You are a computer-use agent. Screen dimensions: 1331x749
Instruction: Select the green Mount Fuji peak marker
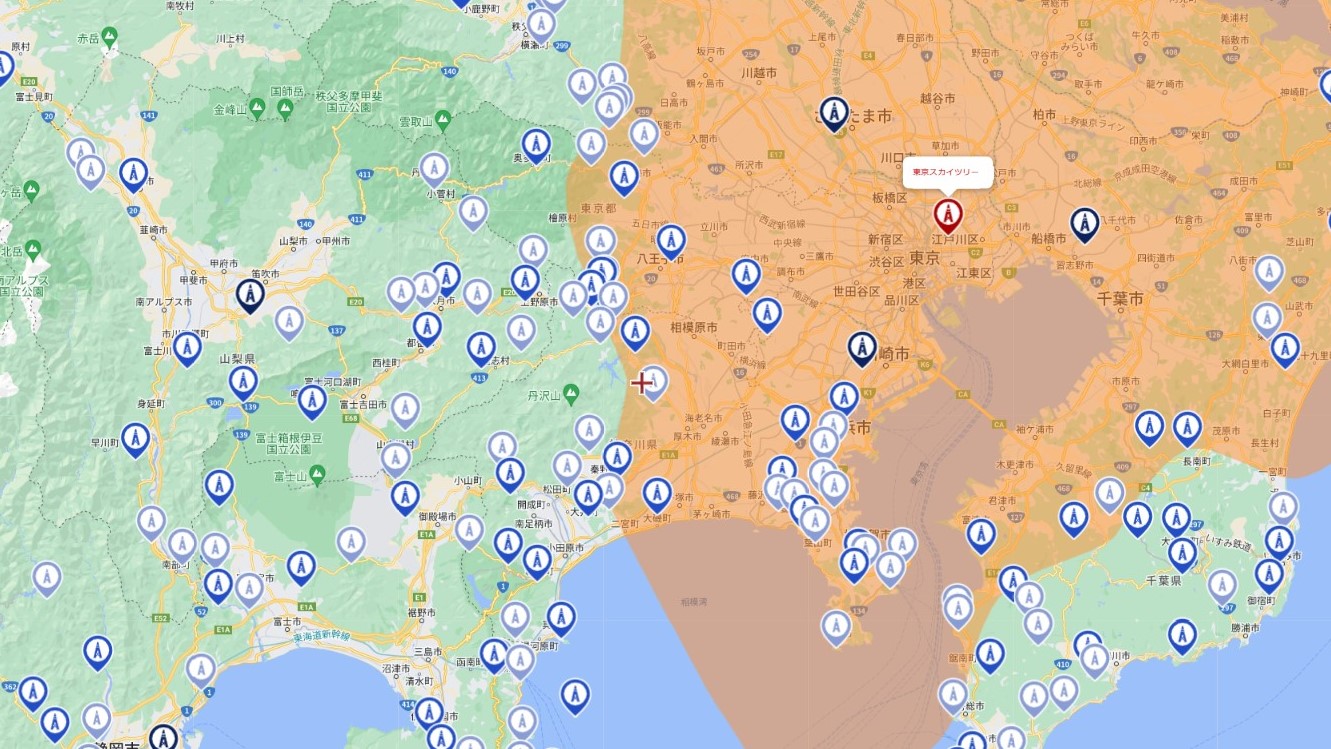click(x=317, y=474)
